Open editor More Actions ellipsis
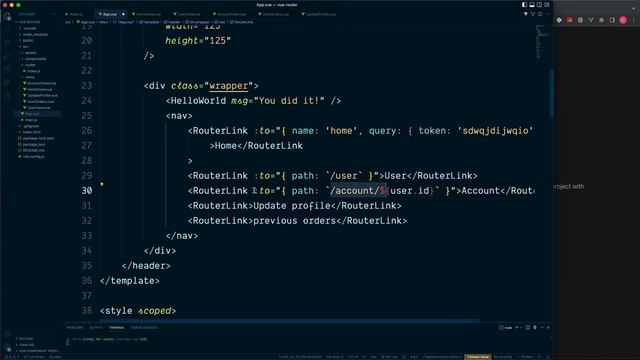Viewport: 640px width, 360px height. 547,14
